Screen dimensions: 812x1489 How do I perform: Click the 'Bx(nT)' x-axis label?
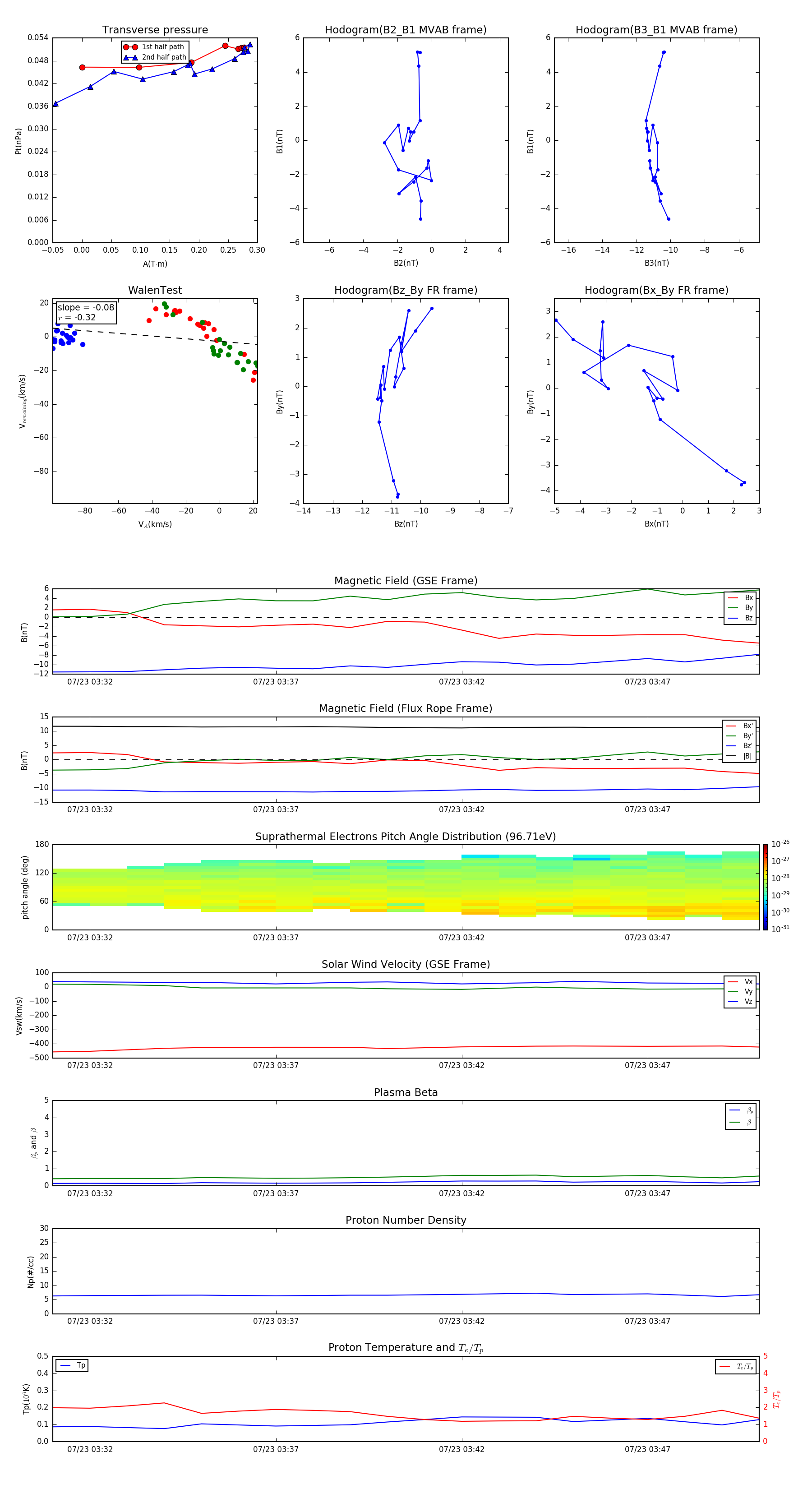(x=656, y=524)
